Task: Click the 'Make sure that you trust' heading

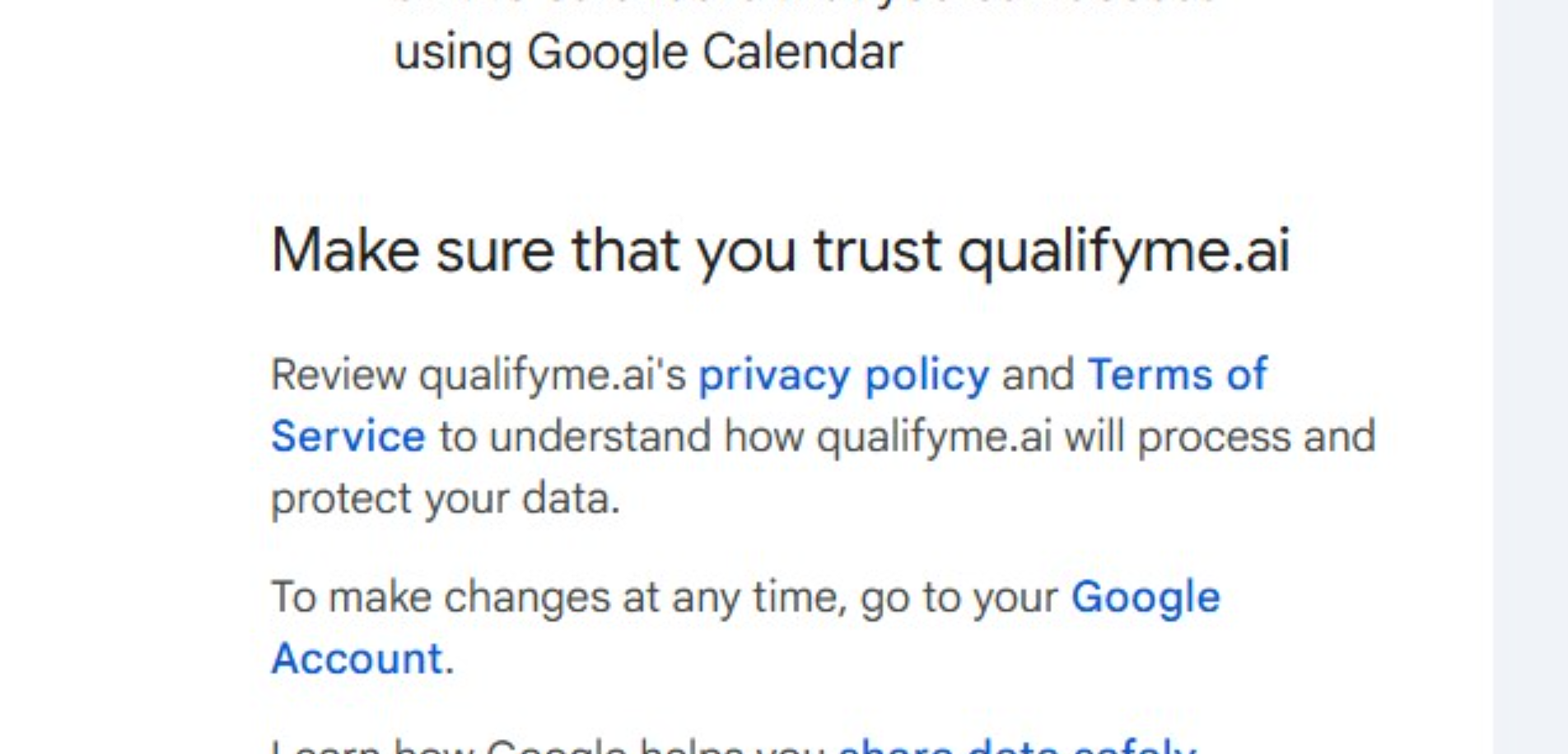Action: click(605, 250)
